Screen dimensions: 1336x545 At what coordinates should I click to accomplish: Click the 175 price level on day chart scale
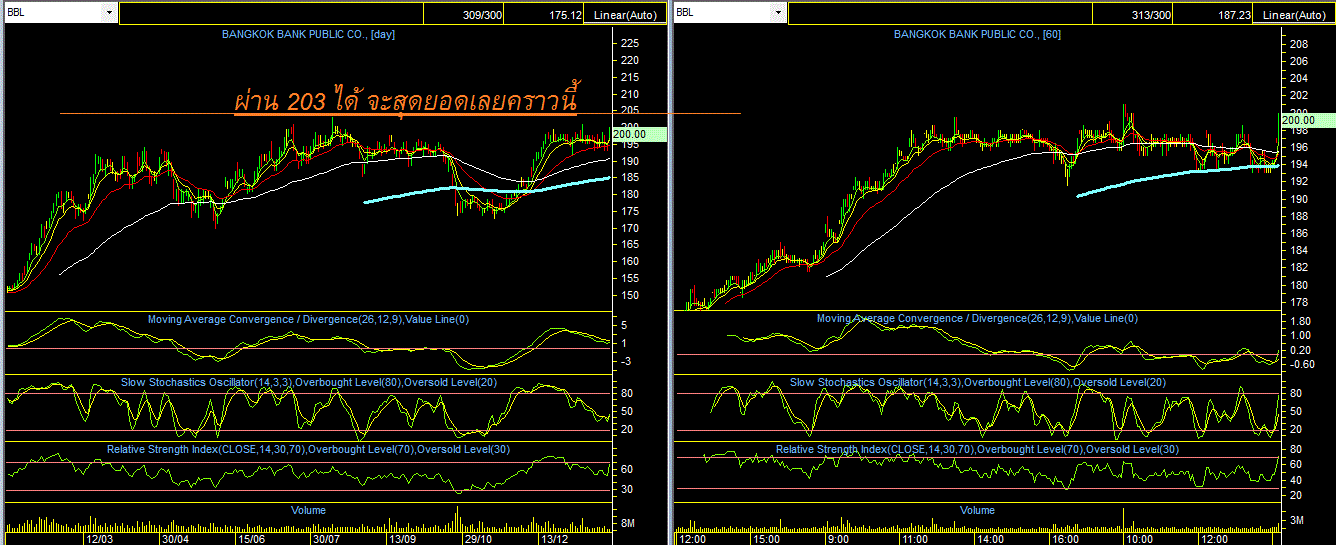[x=630, y=212]
